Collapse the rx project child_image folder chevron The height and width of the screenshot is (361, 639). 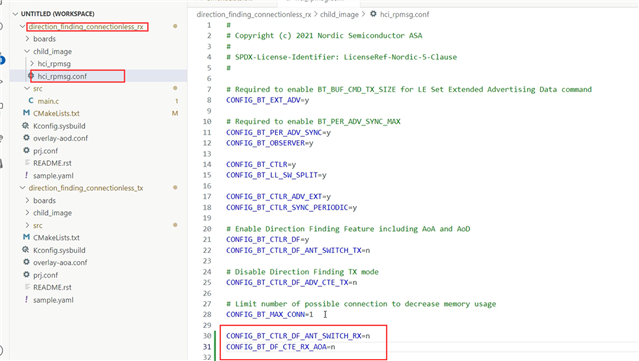tap(27, 51)
